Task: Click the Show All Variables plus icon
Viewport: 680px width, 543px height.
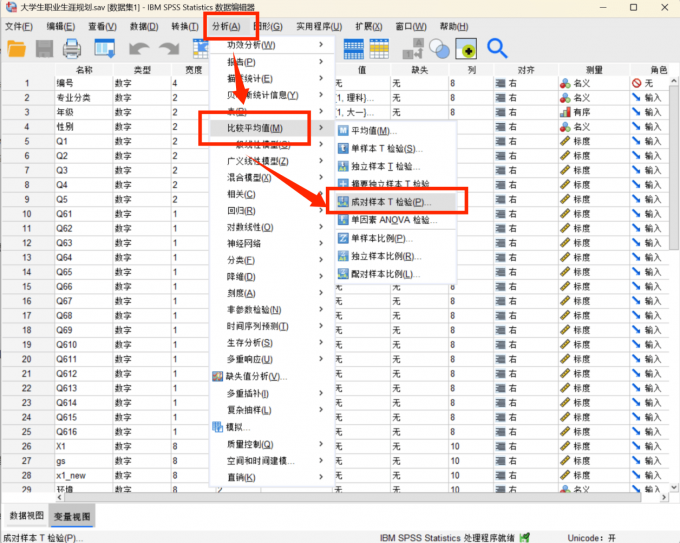Action: pyautogui.click(x=466, y=49)
